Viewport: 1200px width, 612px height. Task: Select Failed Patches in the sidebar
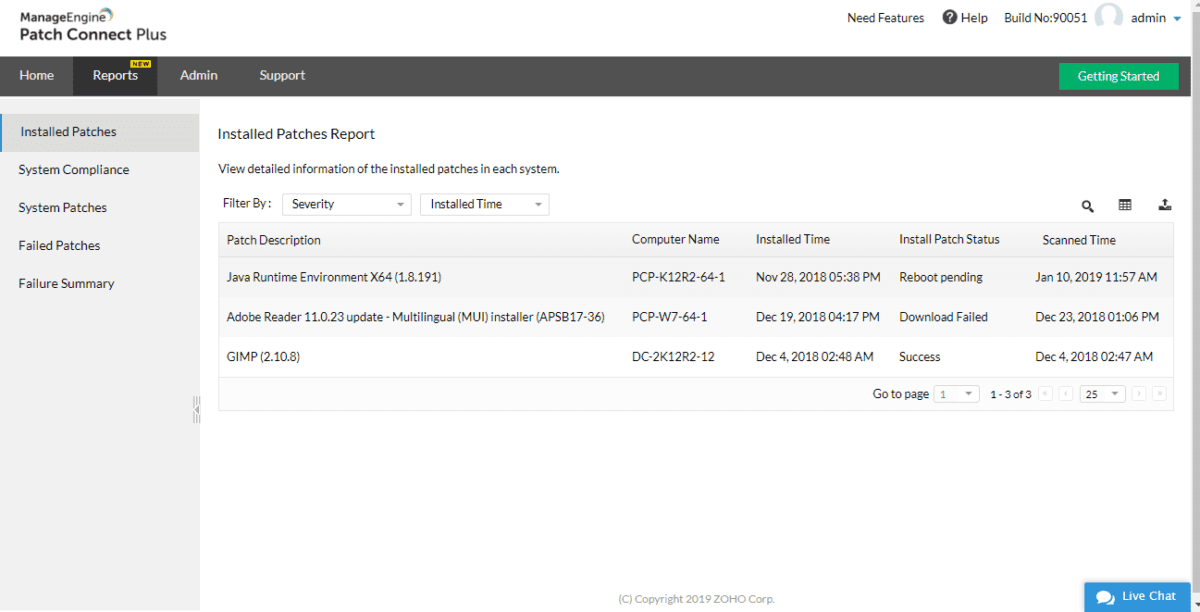pos(59,245)
